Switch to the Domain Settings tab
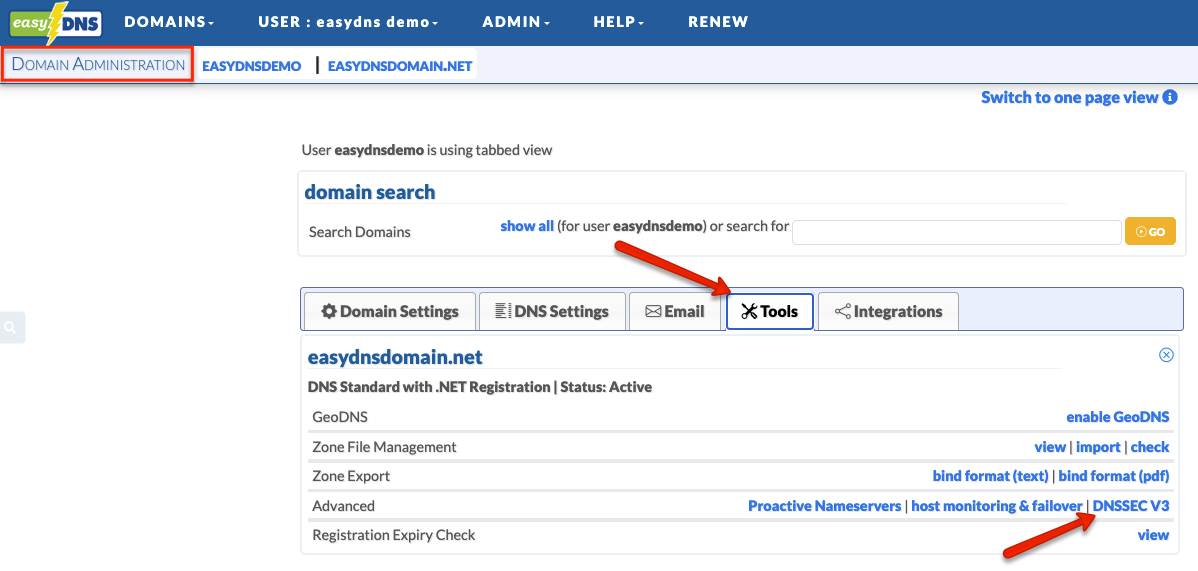The height and width of the screenshot is (571, 1198). (x=390, y=311)
